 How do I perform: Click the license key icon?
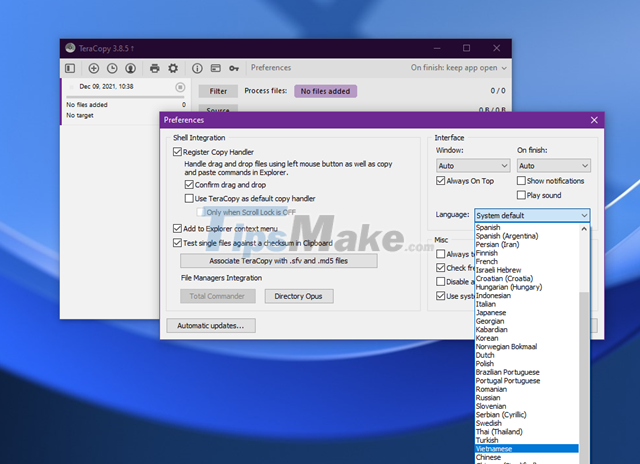coord(234,68)
